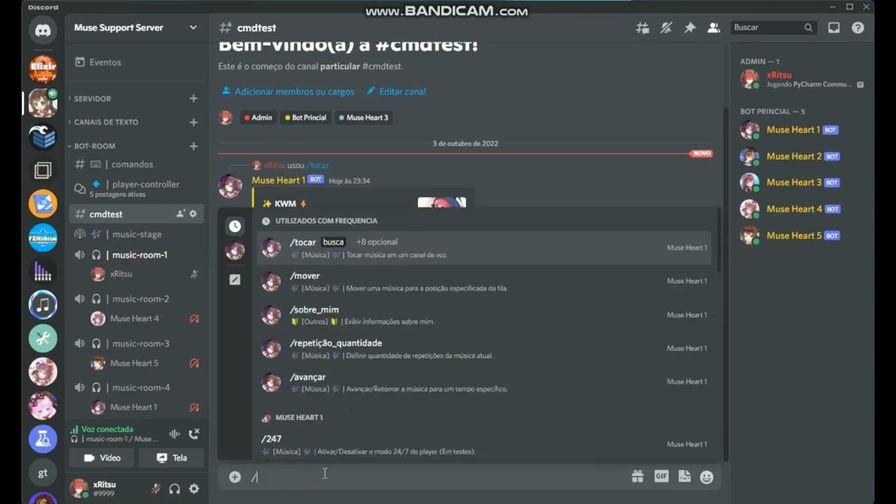This screenshot has width=896, height=504.
Task: Click the Buscar search field
Action: click(769, 27)
